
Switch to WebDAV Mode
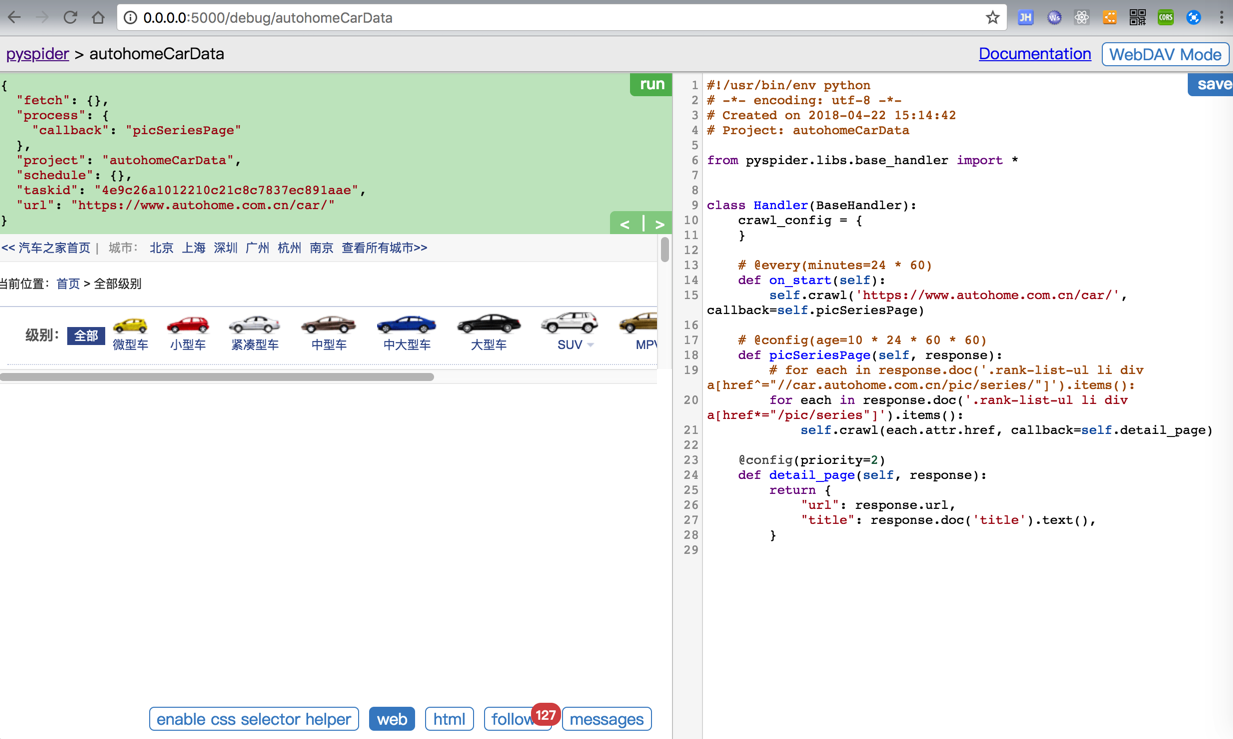pos(1165,54)
